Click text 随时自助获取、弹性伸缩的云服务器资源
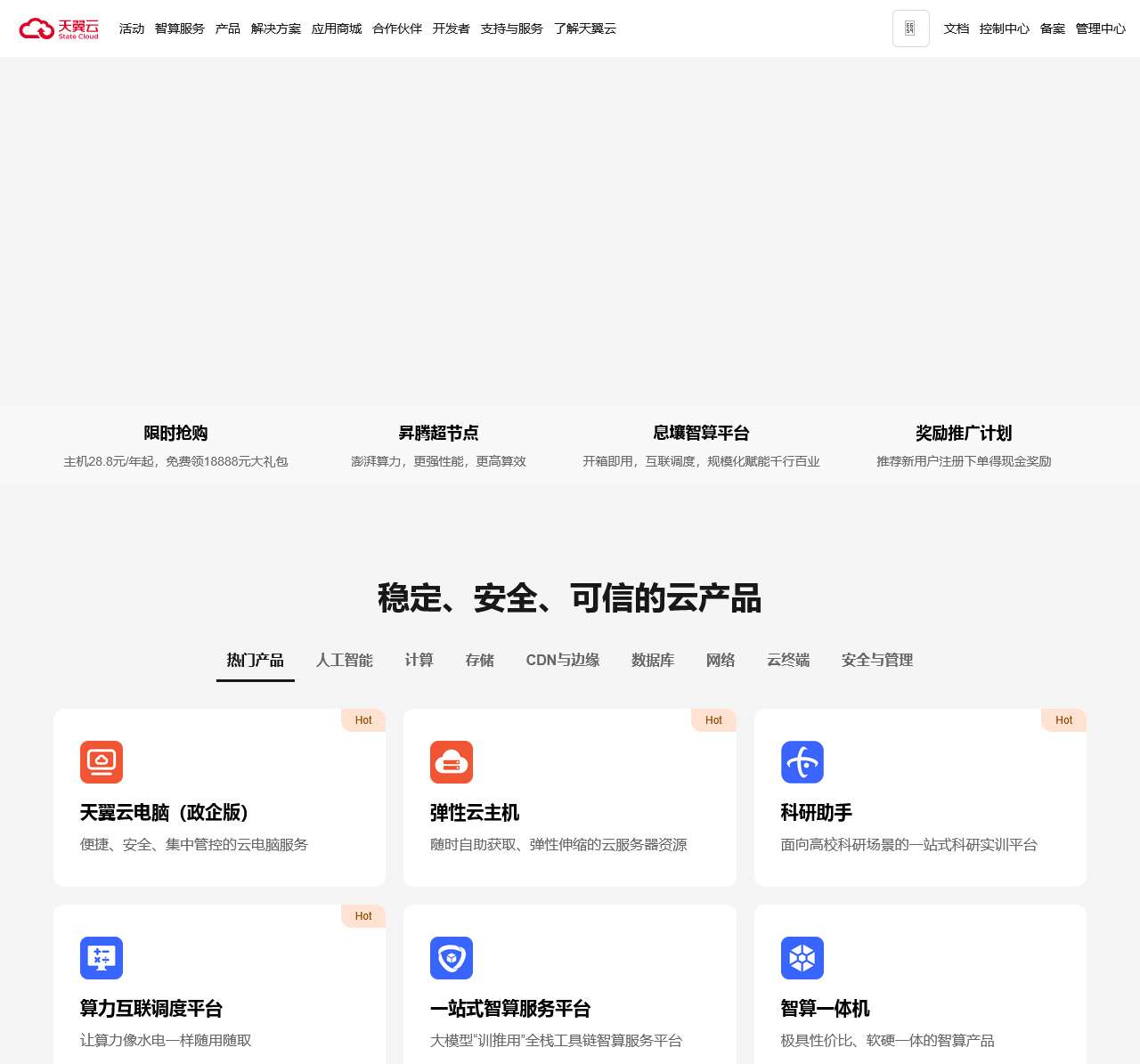The width and height of the screenshot is (1140, 1064). pyautogui.click(x=558, y=845)
